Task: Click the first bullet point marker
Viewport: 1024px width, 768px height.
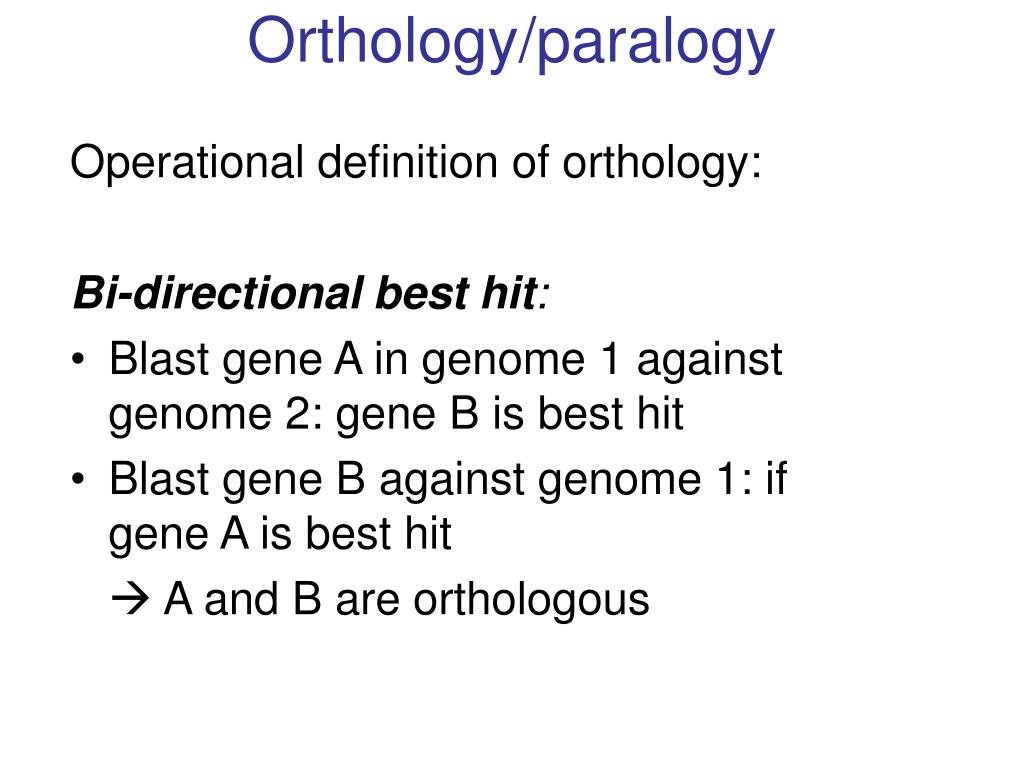Action: click(78, 359)
